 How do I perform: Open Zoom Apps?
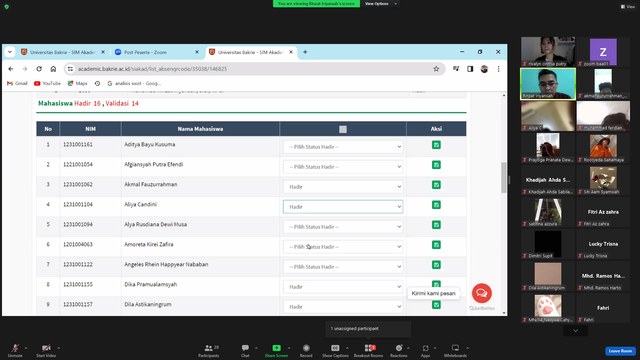(425, 351)
